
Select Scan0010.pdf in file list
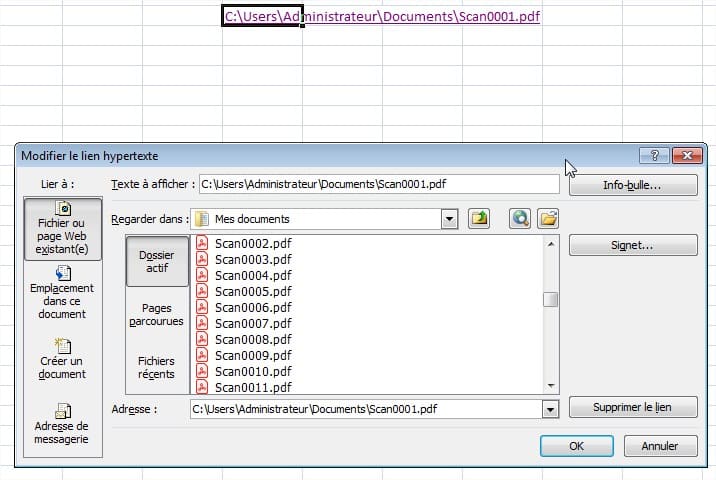click(x=253, y=371)
